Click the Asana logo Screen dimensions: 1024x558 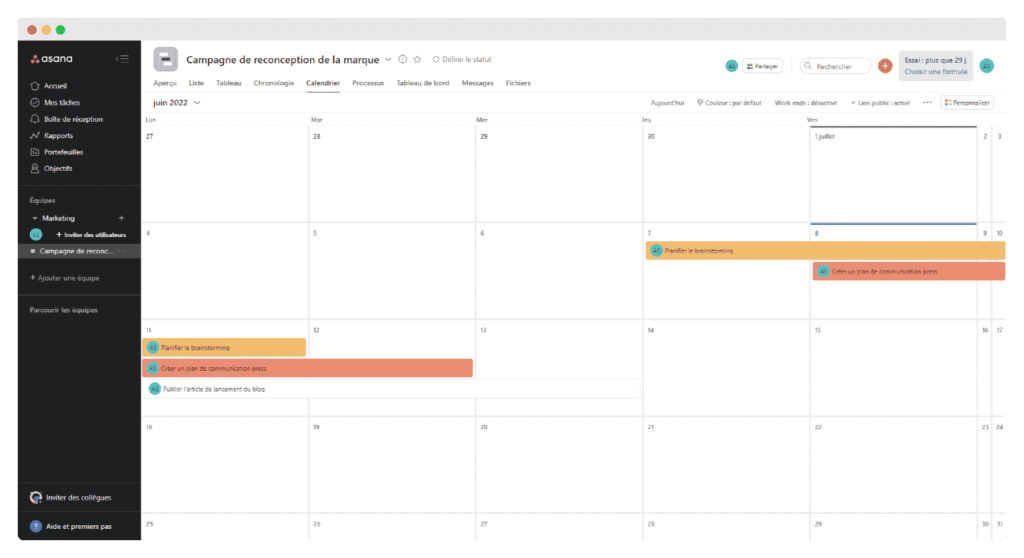click(52, 59)
